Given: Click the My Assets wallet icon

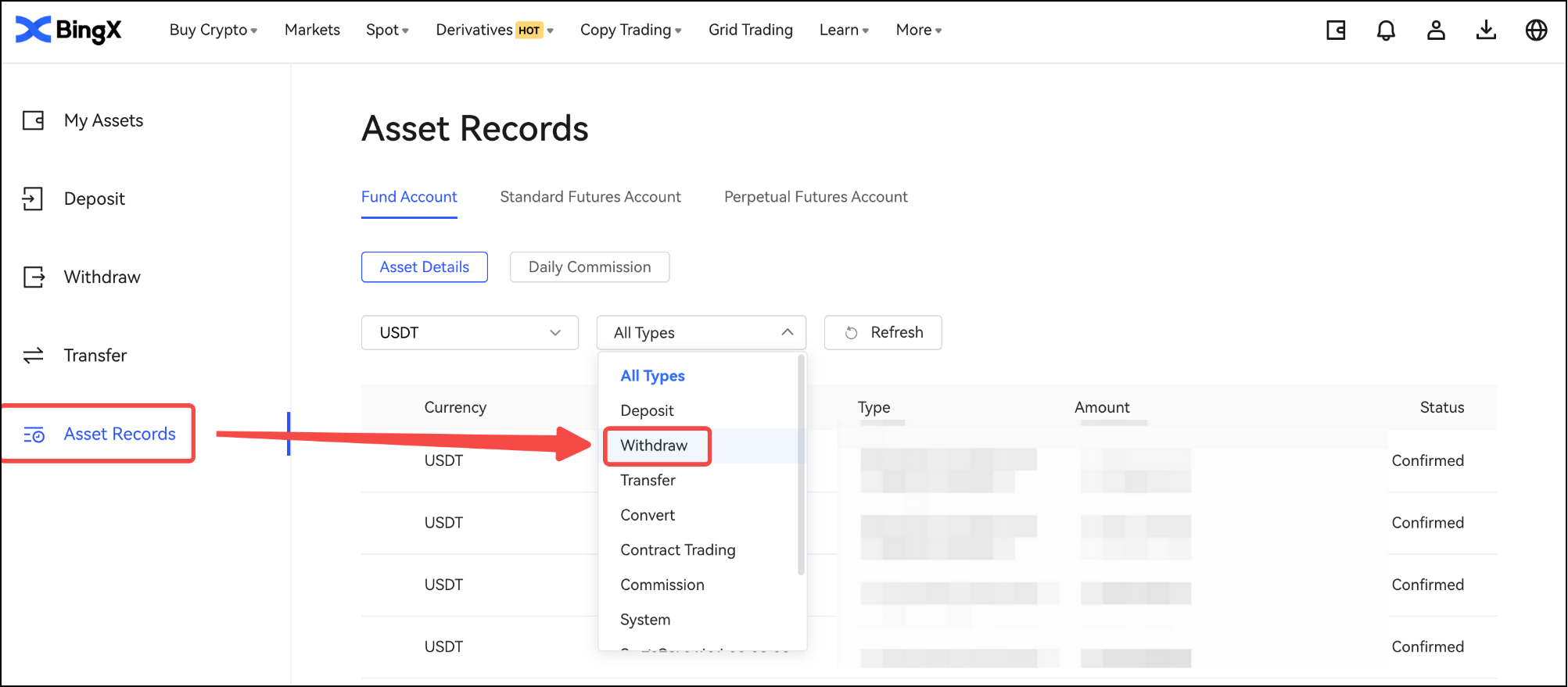Looking at the screenshot, I should [33, 120].
